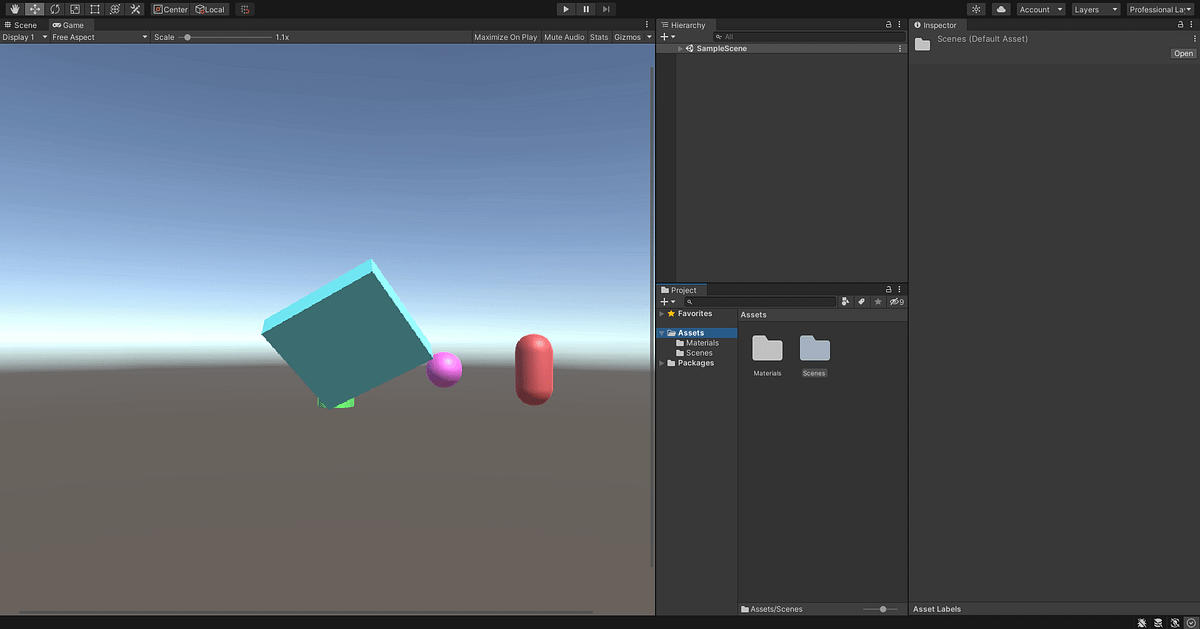Image resolution: width=1200 pixels, height=629 pixels.
Task: Select the combined Transform tool
Action: 114,8
